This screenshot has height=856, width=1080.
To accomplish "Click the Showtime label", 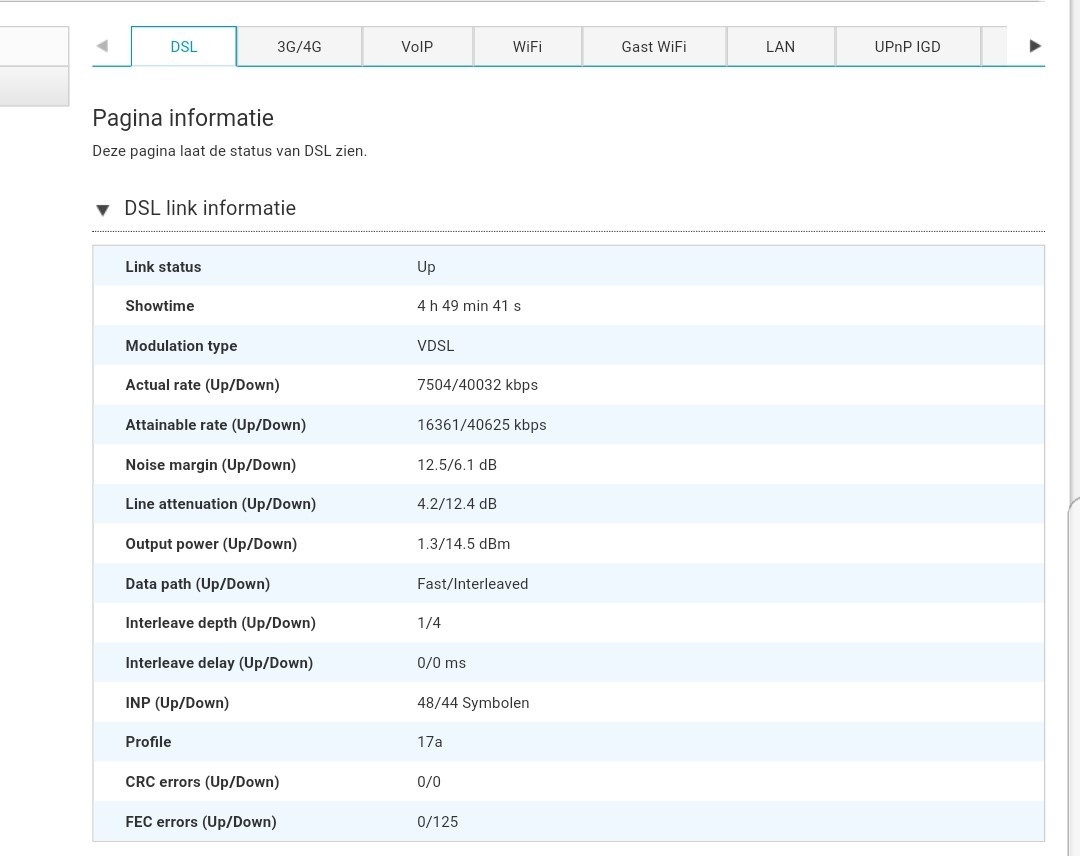I will pyautogui.click(x=160, y=306).
